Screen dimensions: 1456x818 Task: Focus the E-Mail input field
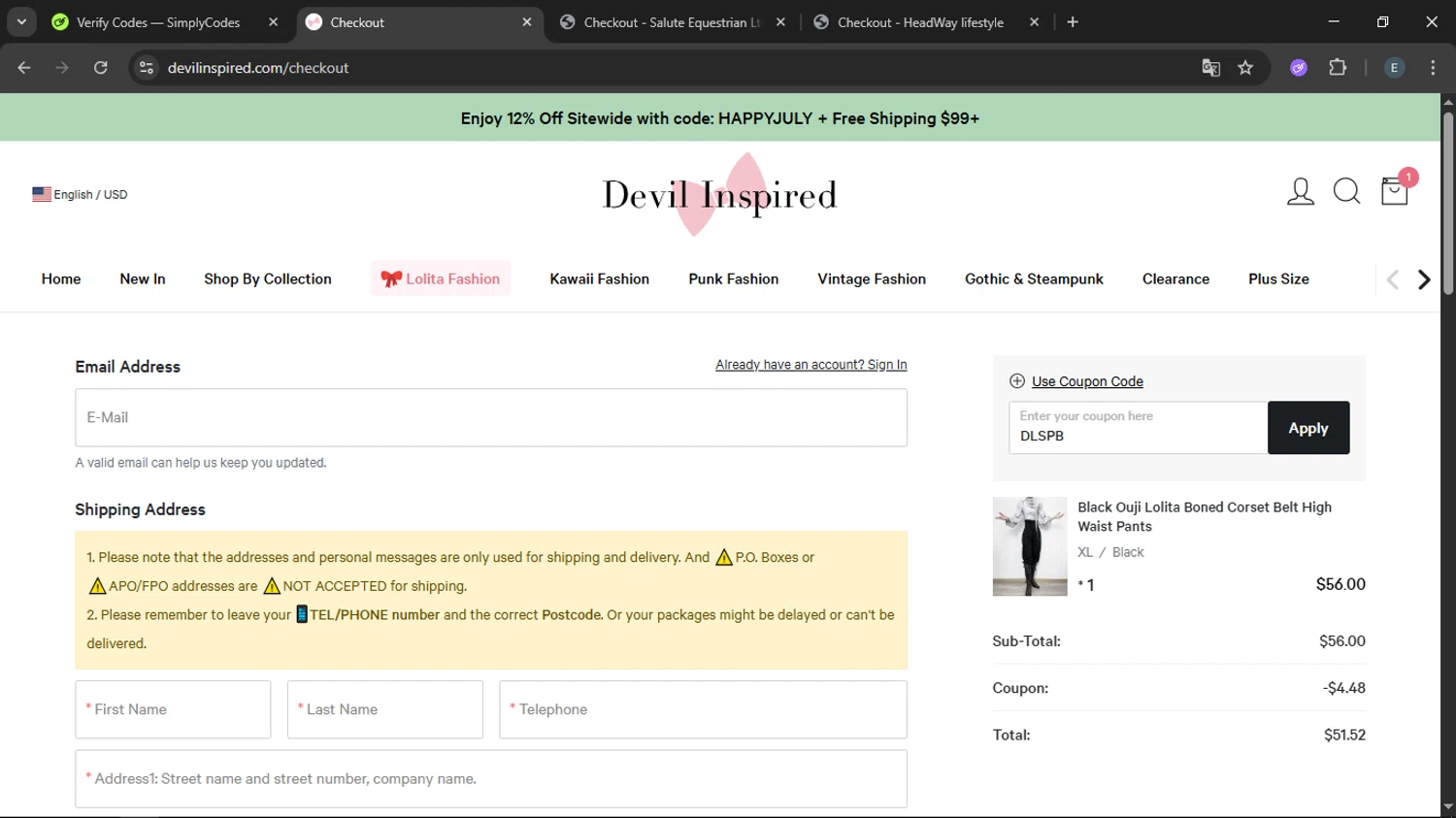[x=491, y=418]
